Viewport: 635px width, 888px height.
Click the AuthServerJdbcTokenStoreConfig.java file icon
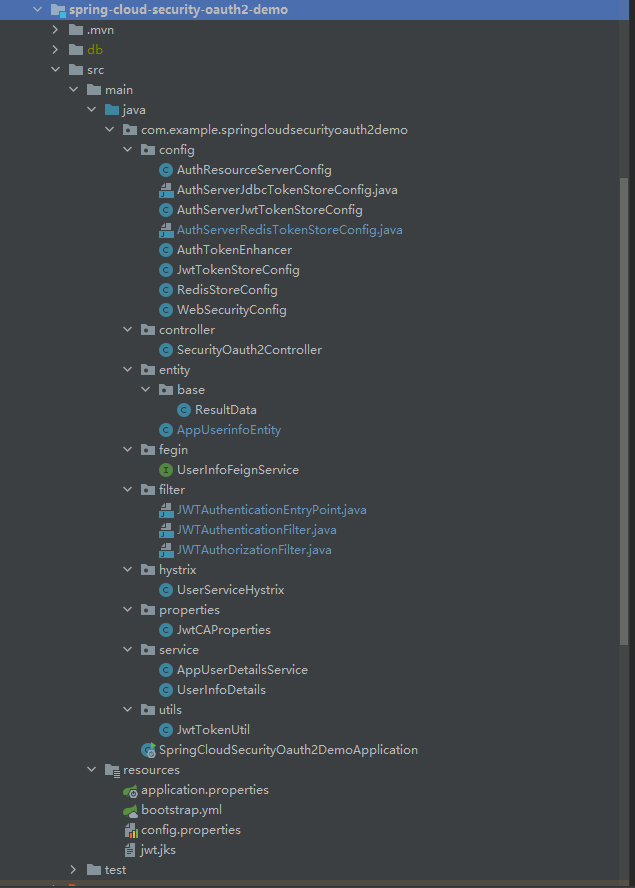(x=165, y=190)
